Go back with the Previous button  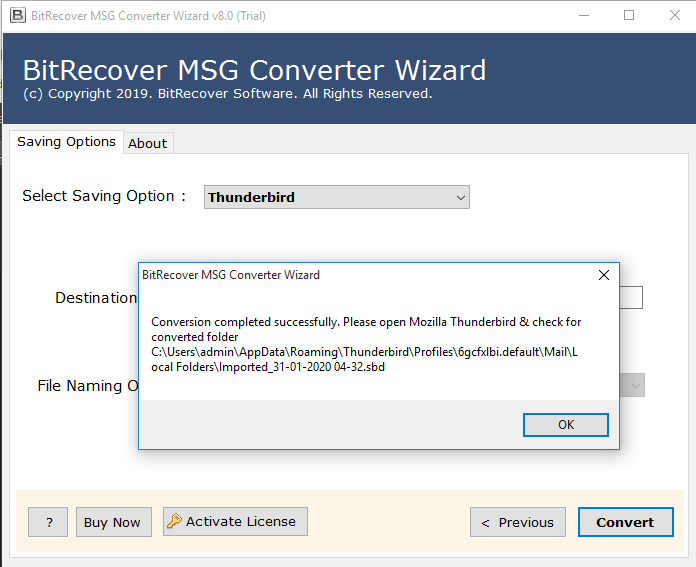(x=518, y=522)
